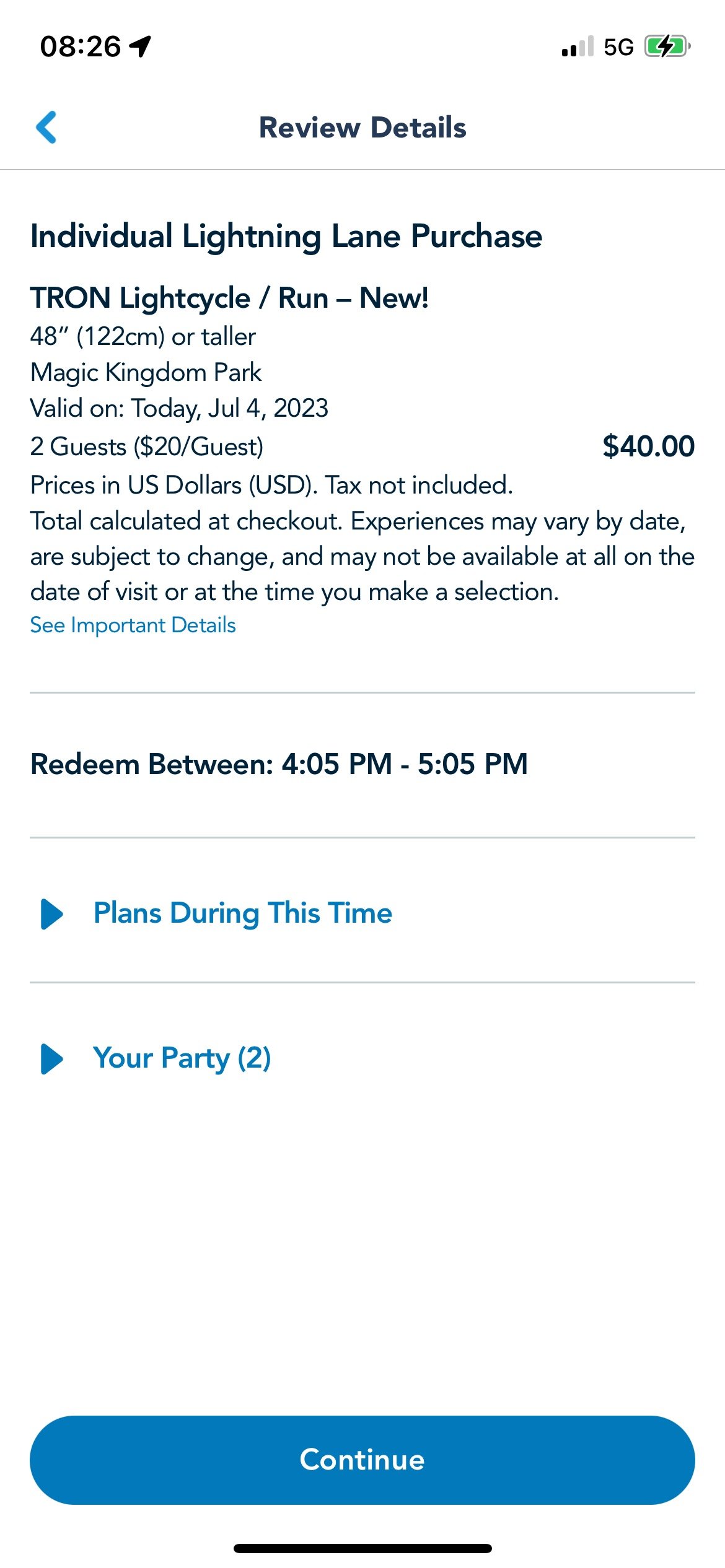Tap TRON Lightcycle / Run attraction name
Image resolution: width=725 pixels, height=1568 pixels.
[229, 298]
